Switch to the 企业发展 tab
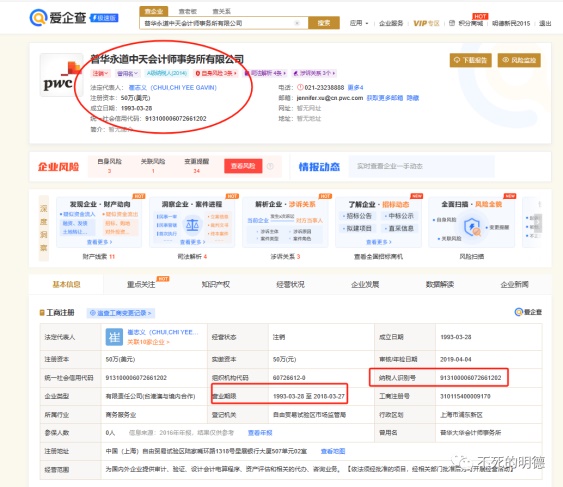 [365, 284]
